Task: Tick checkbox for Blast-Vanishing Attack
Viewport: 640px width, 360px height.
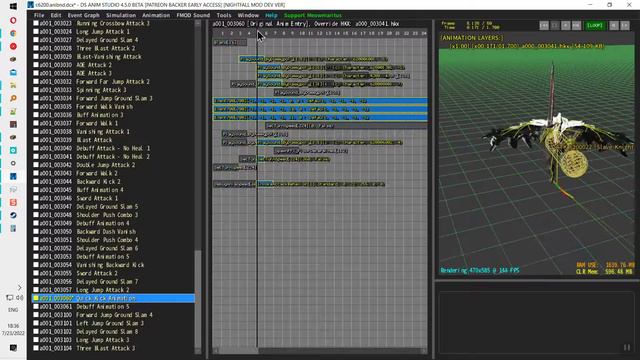Action: point(36,56)
